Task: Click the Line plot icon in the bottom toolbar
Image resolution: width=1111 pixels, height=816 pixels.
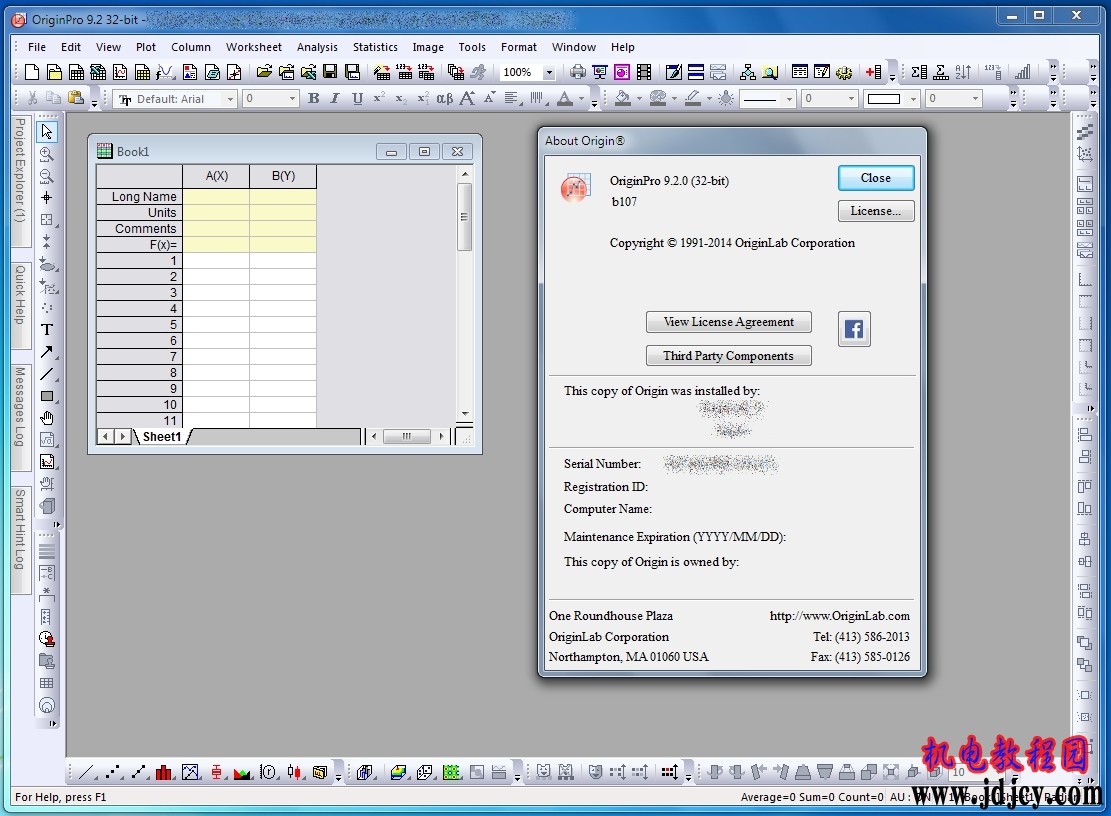Action: (x=87, y=772)
